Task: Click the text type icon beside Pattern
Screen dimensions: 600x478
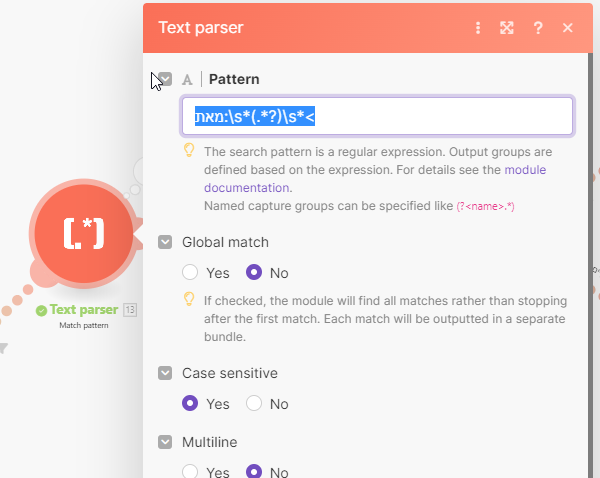Action: [187, 79]
